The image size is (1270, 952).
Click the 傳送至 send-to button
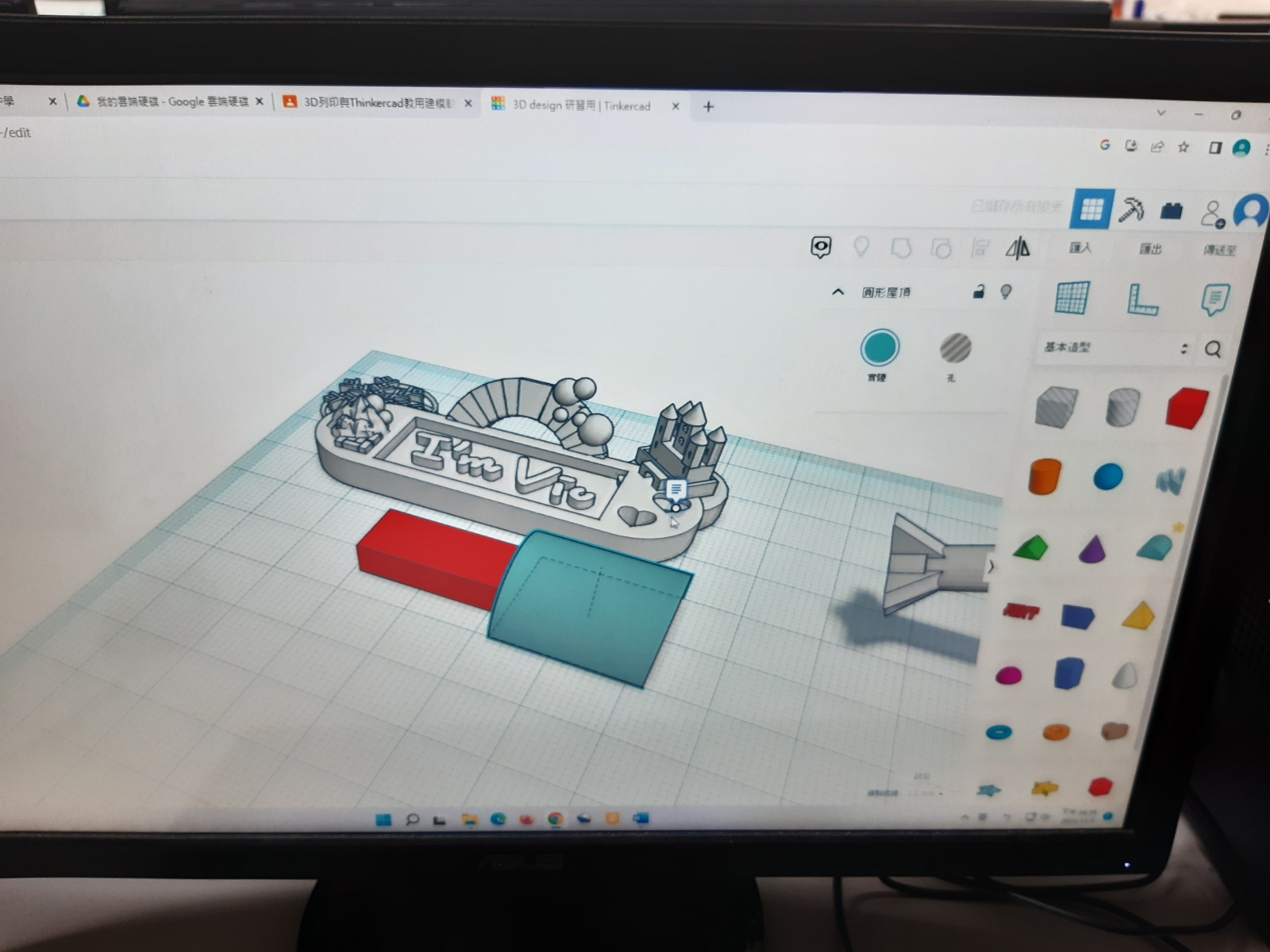(x=1220, y=250)
